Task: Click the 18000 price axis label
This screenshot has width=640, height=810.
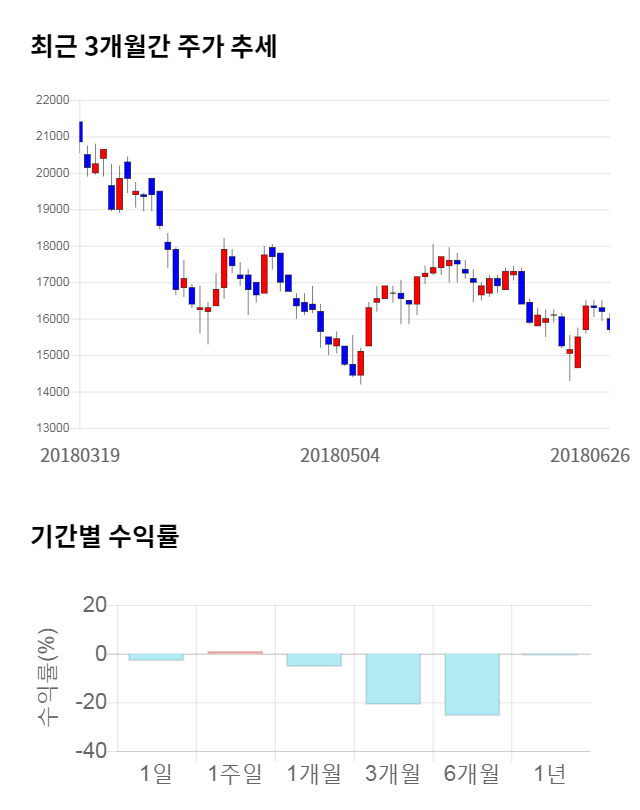Action: tap(51, 246)
